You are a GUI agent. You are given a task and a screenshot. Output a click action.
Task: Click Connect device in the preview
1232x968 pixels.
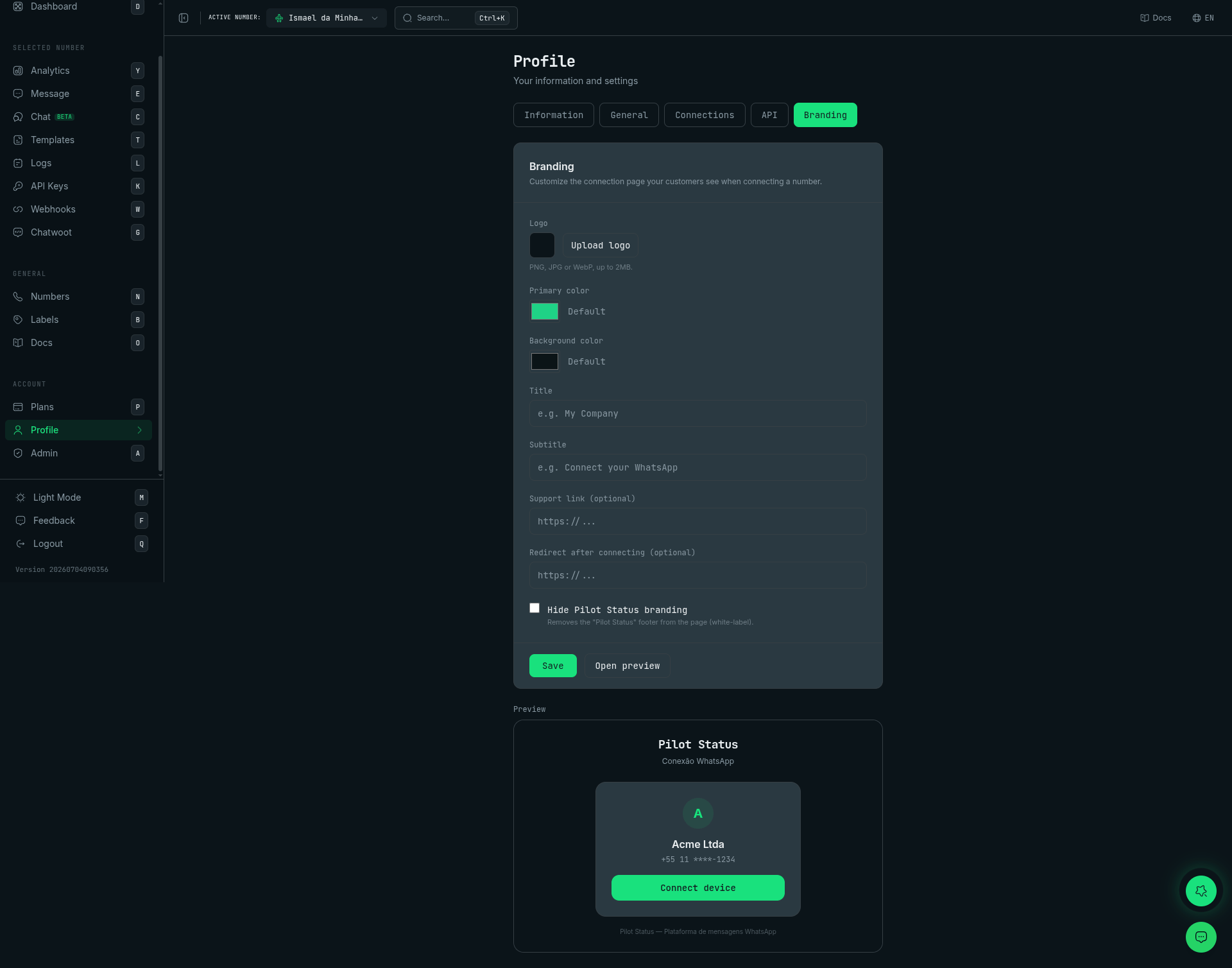click(698, 888)
